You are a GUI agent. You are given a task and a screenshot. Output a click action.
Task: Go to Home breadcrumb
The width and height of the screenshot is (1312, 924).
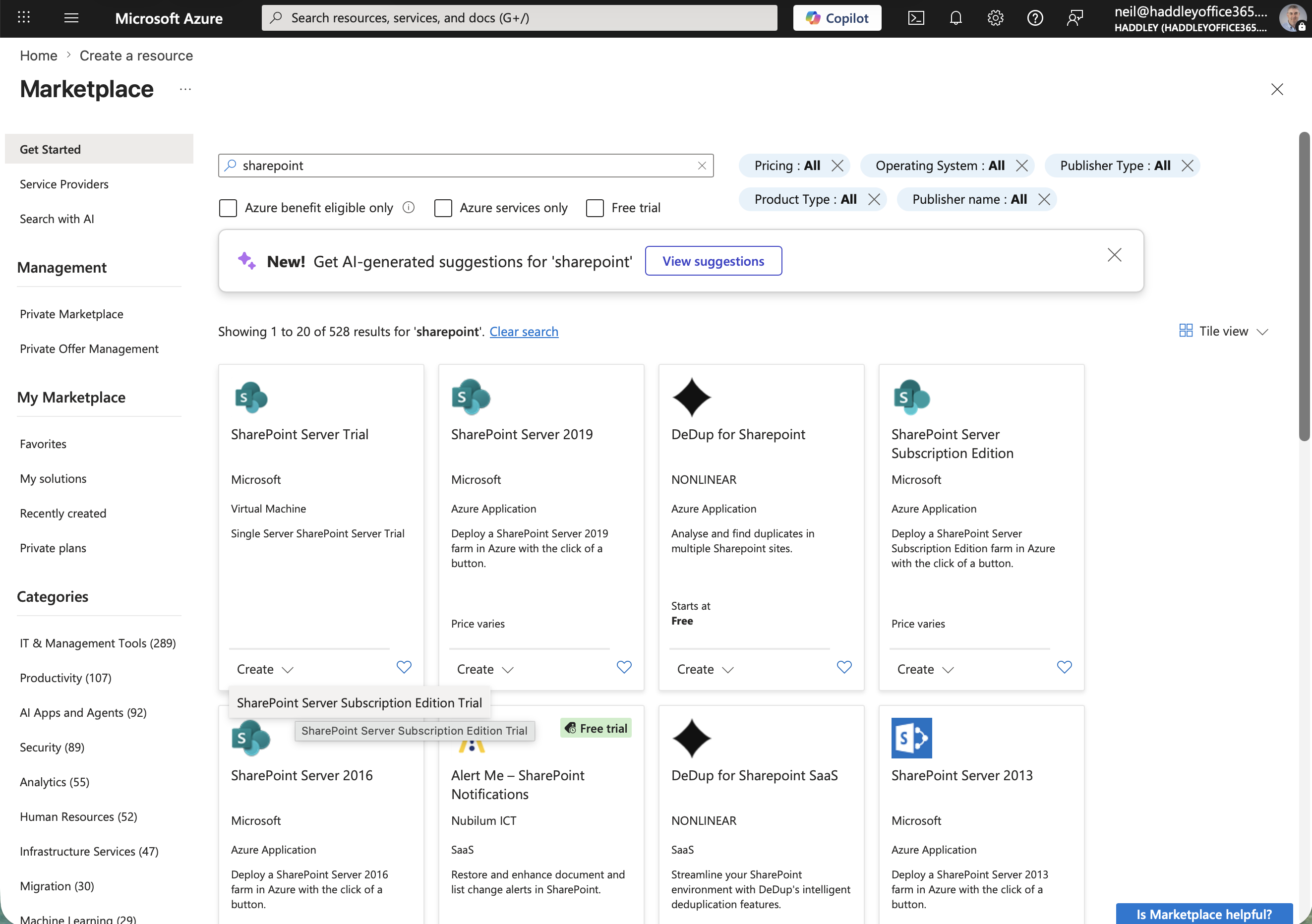pos(38,56)
